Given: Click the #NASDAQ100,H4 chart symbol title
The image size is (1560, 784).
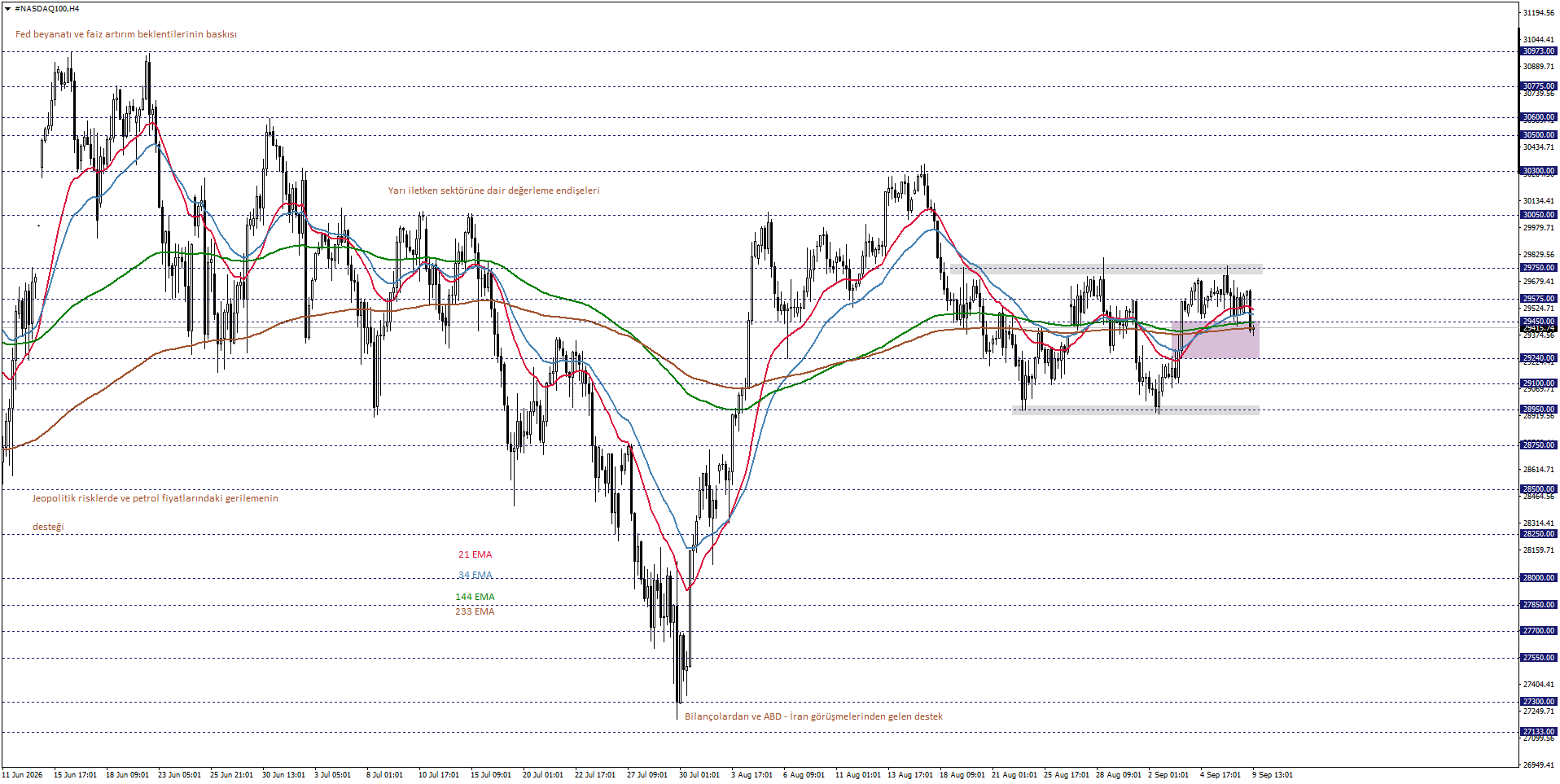Looking at the screenshot, I should coord(47,9).
